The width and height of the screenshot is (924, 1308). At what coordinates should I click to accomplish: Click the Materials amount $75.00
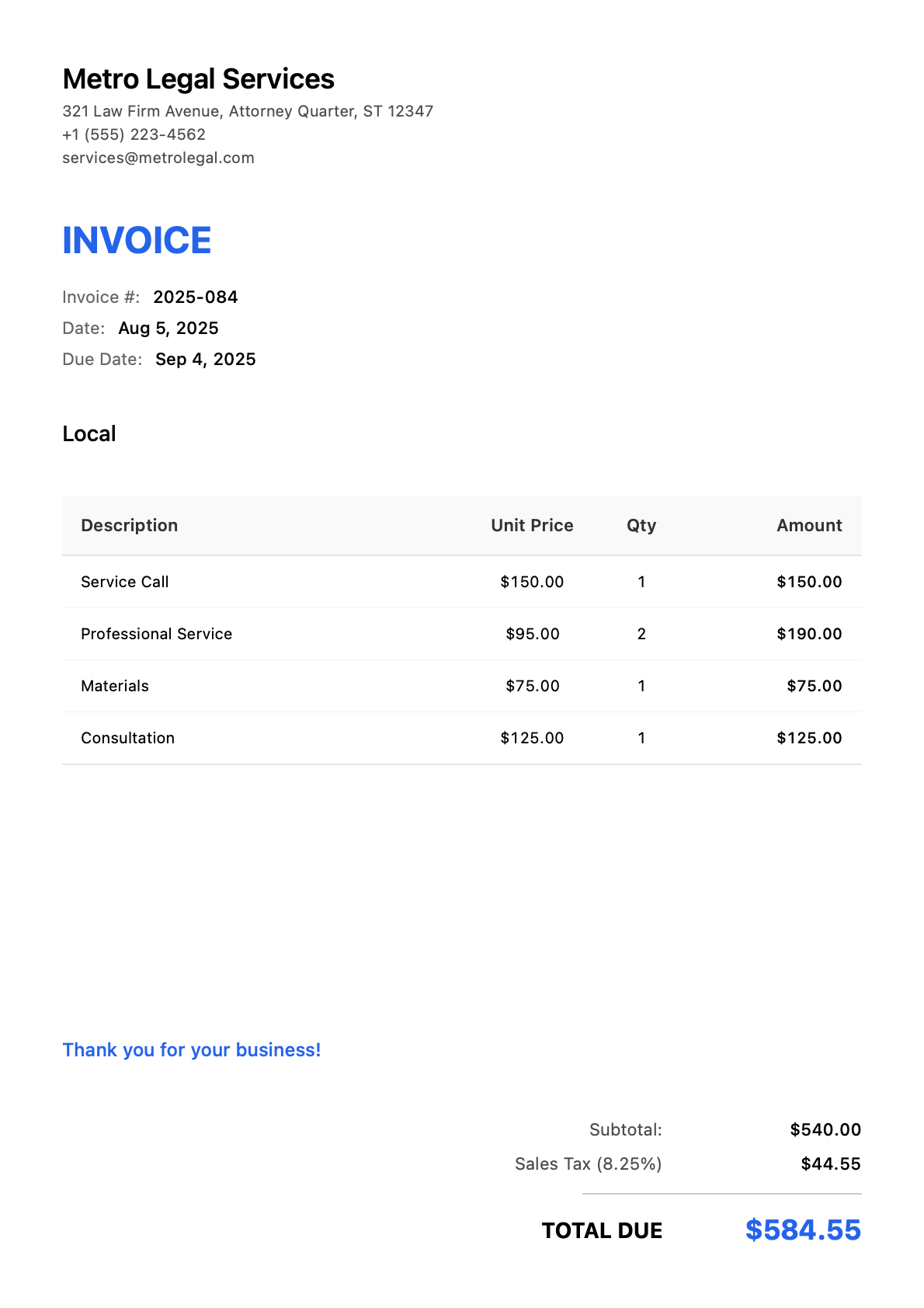(x=815, y=686)
